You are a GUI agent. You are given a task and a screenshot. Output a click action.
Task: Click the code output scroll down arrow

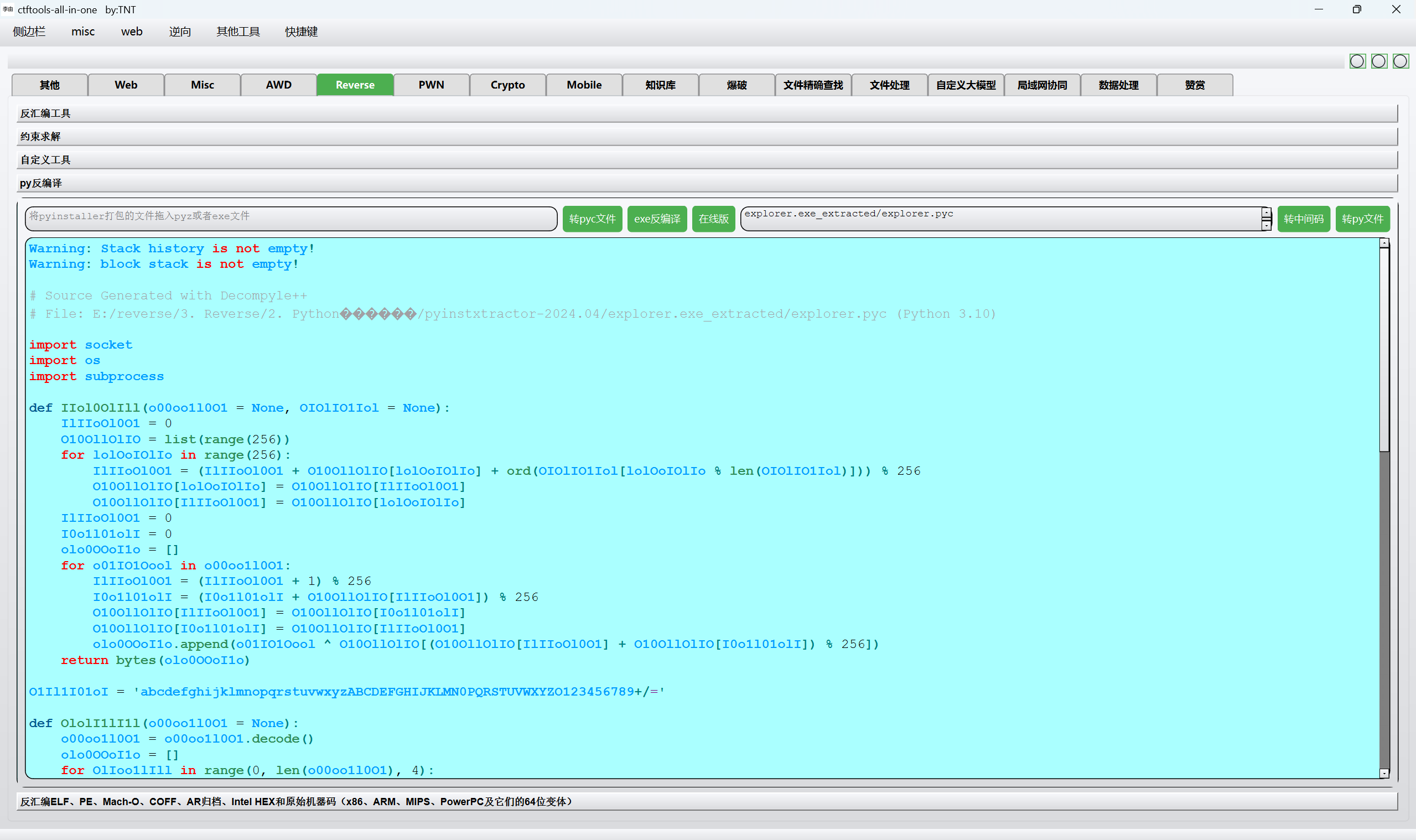coord(1384,773)
